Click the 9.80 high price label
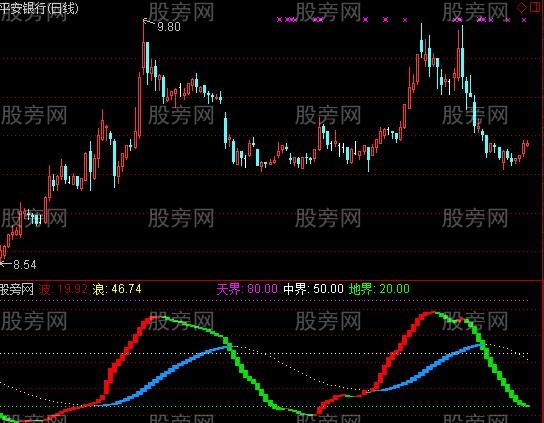 click(169, 27)
